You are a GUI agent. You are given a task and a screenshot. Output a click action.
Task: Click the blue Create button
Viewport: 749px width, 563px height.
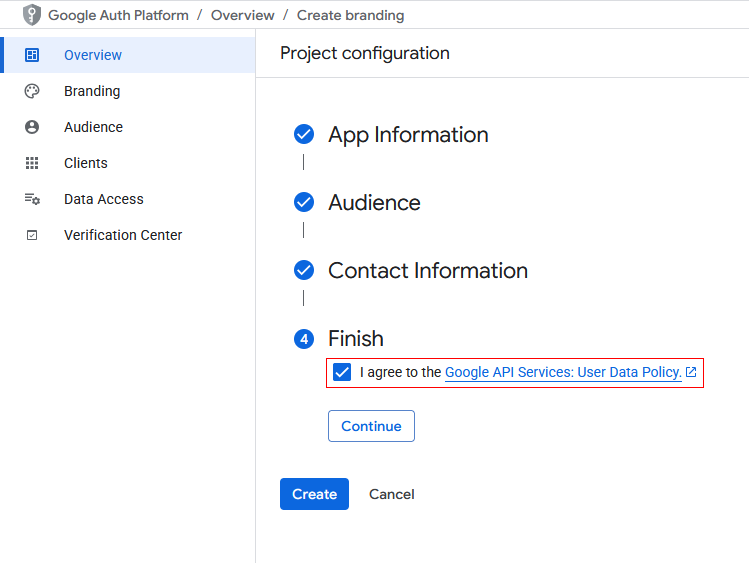coord(314,494)
